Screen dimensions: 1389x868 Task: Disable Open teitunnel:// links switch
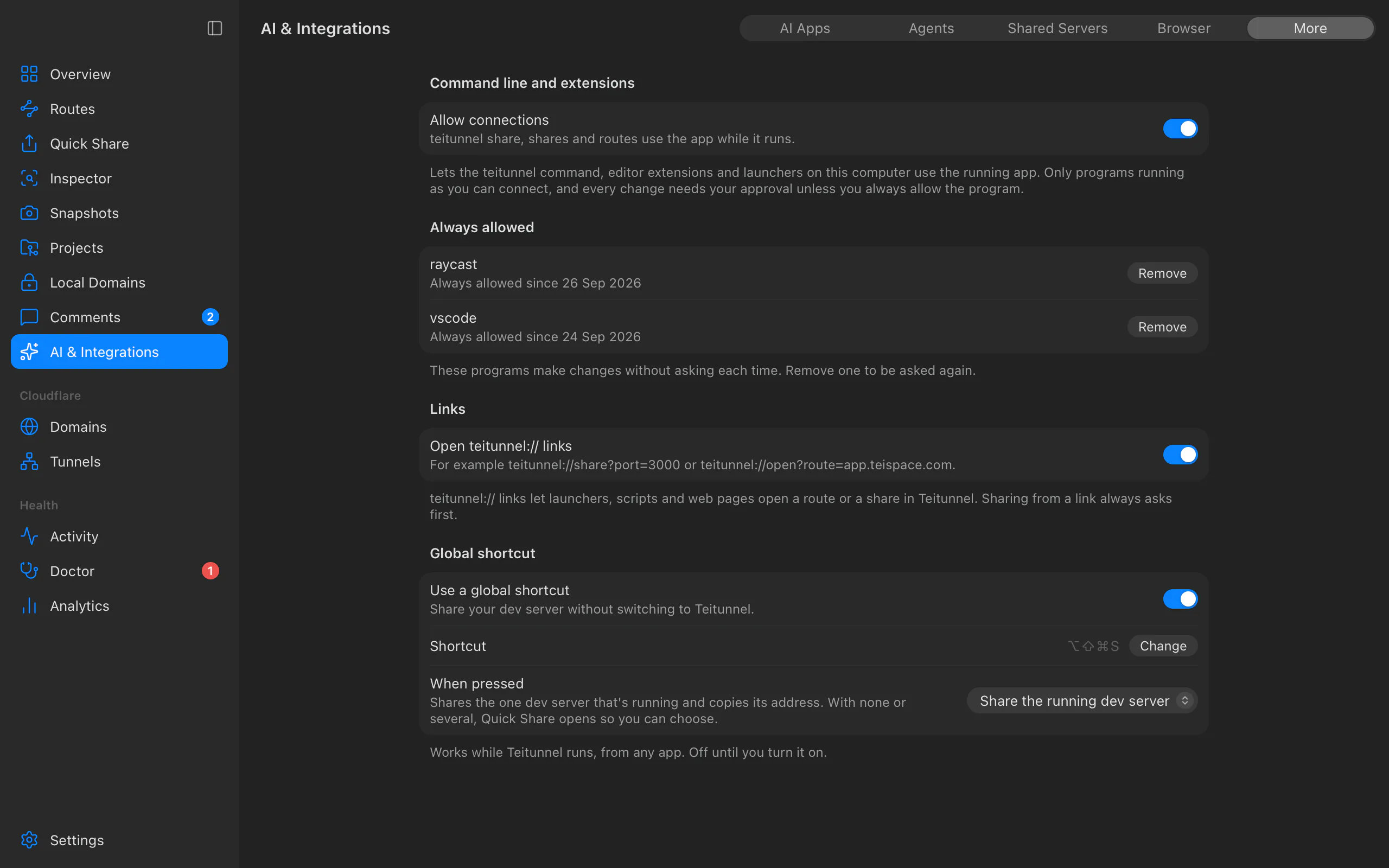click(x=1180, y=455)
